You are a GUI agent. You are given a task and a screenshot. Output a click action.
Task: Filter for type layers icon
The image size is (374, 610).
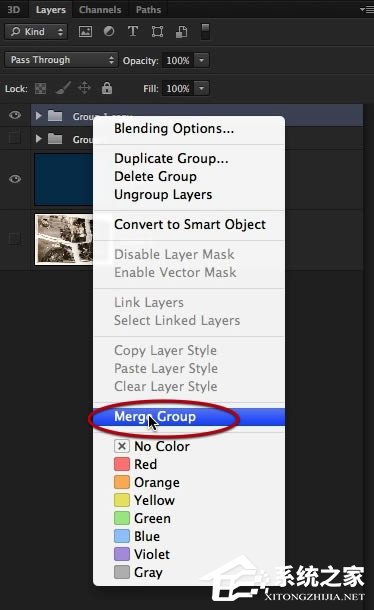pos(133,31)
